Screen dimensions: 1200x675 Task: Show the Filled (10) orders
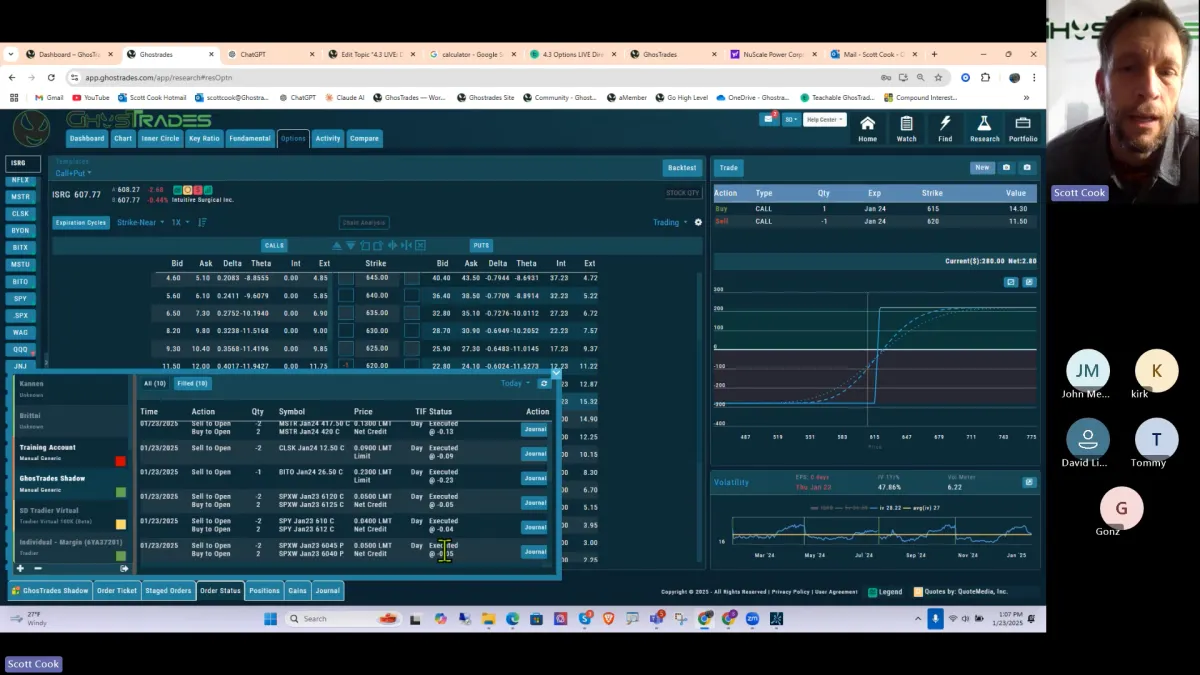pyautogui.click(x=192, y=383)
